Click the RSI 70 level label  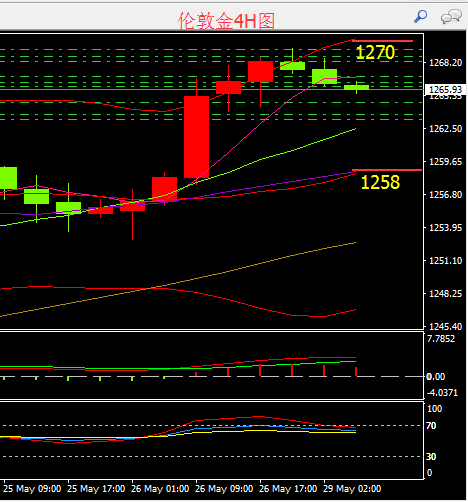(x=431, y=426)
